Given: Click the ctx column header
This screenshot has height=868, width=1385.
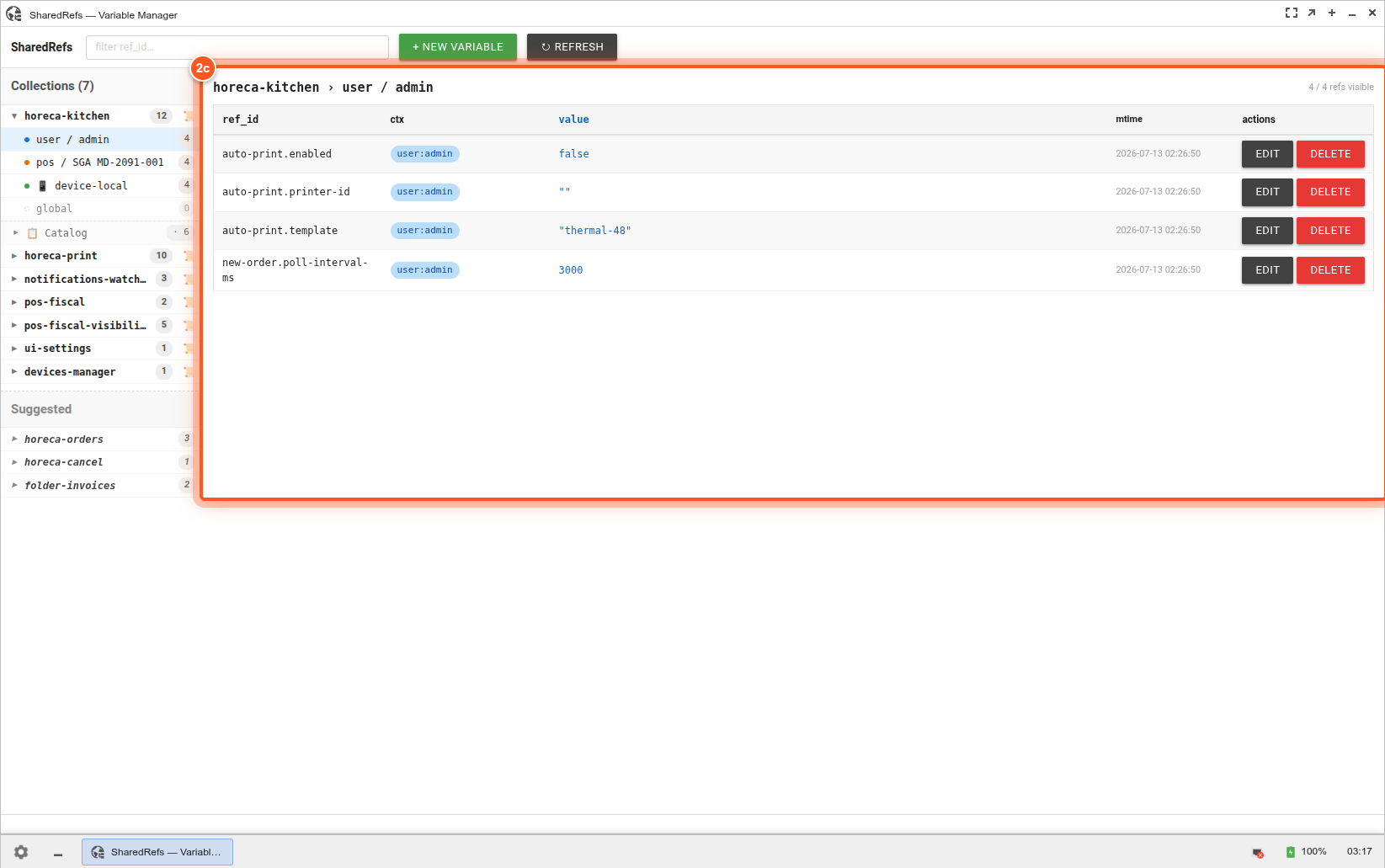Looking at the screenshot, I should pyautogui.click(x=397, y=120).
